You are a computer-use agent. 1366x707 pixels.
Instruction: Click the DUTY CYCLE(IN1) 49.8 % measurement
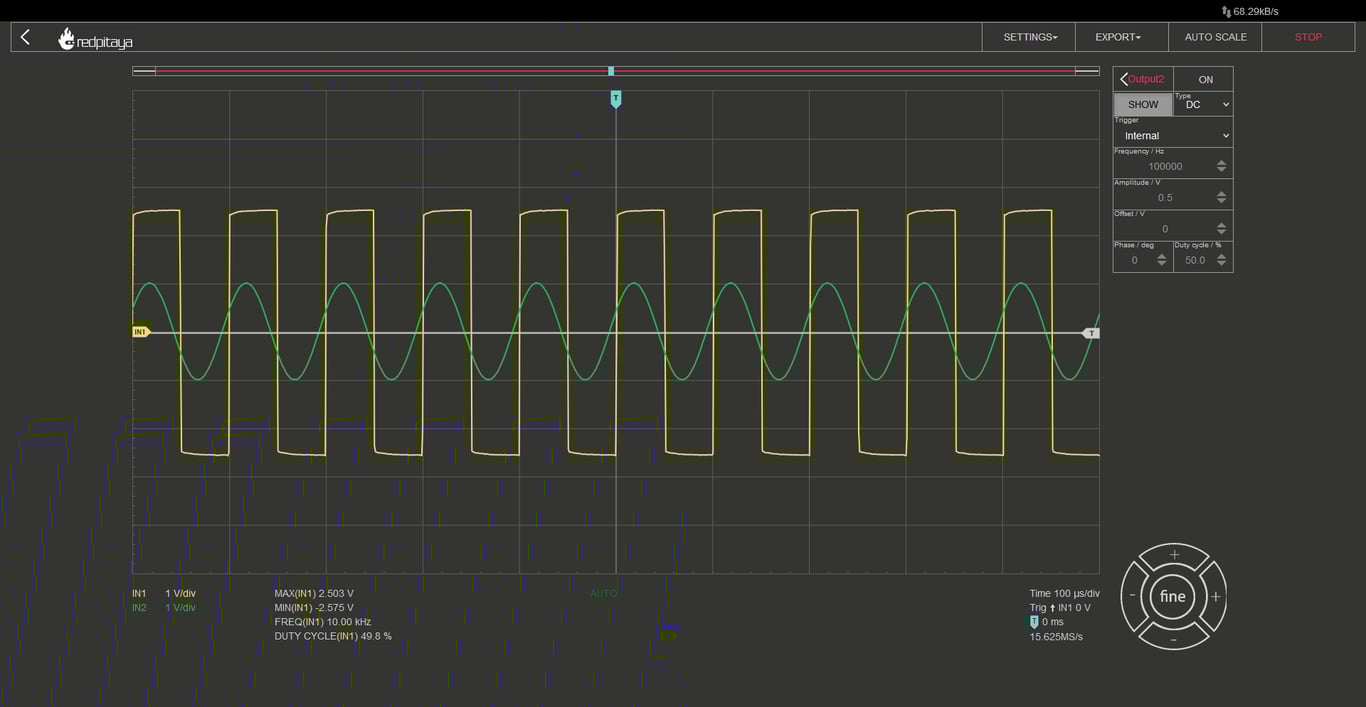333,636
